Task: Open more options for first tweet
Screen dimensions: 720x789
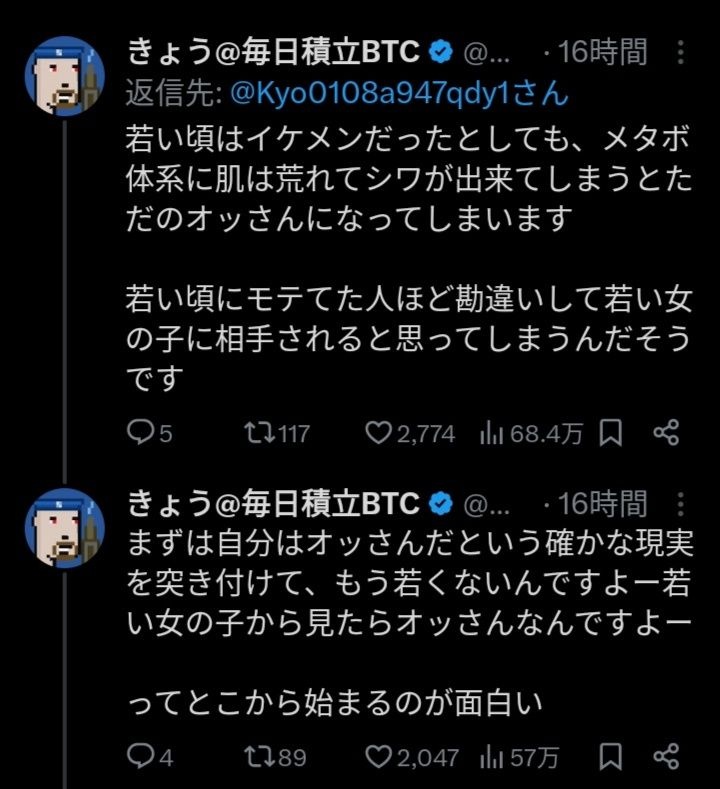Action: (680, 51)
